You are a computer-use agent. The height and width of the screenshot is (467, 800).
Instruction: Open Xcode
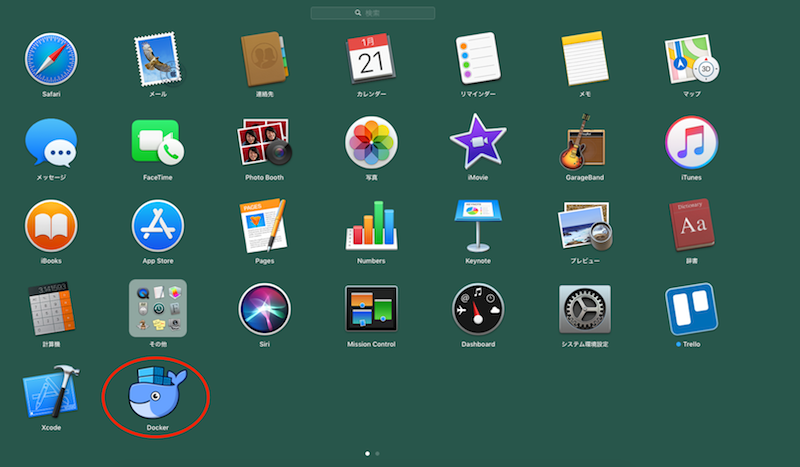coord(51,392)
